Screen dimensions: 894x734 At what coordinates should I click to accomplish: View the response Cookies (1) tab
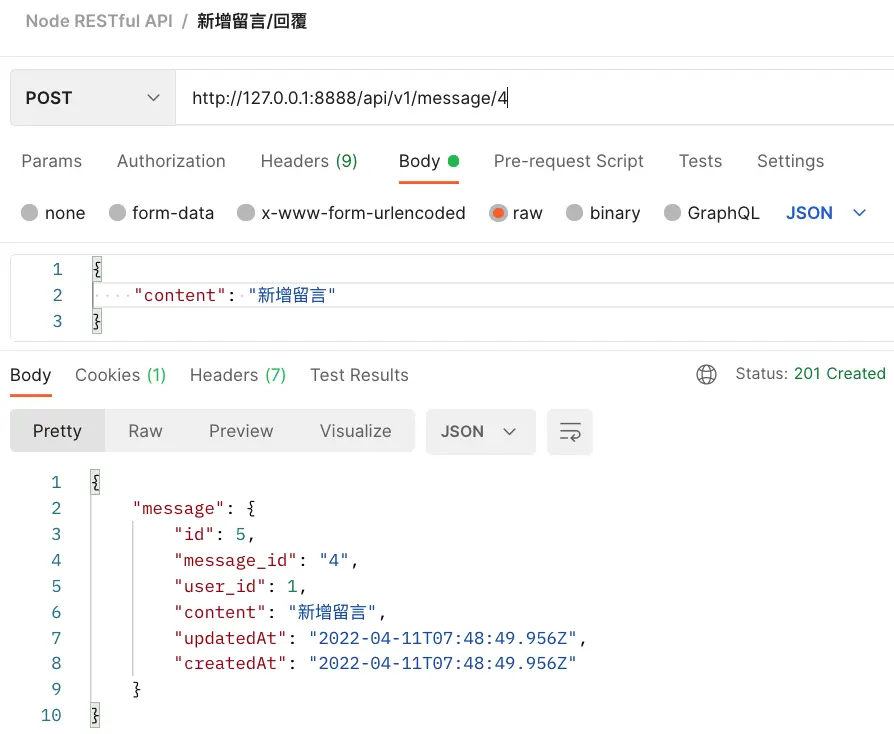[x=120, y=375]
